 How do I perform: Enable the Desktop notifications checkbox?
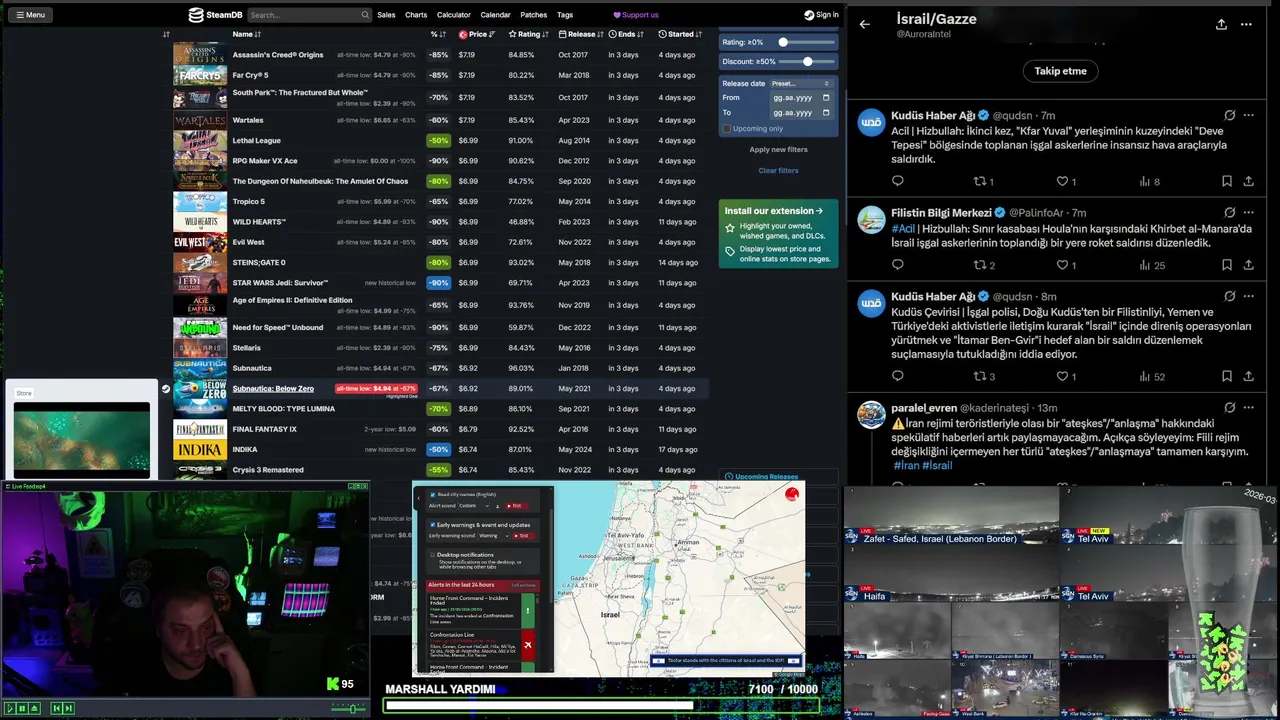point(432,554)
